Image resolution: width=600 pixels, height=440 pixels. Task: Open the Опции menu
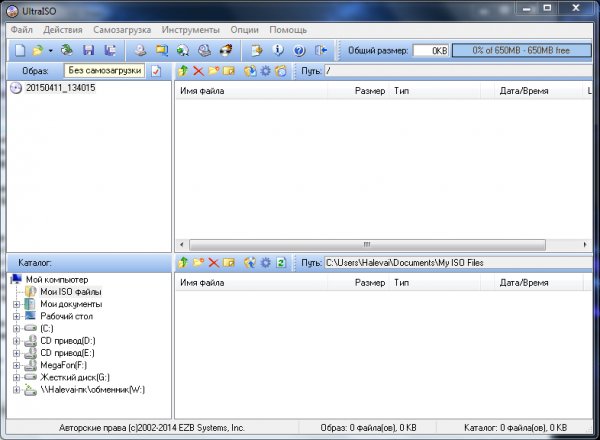245,30
